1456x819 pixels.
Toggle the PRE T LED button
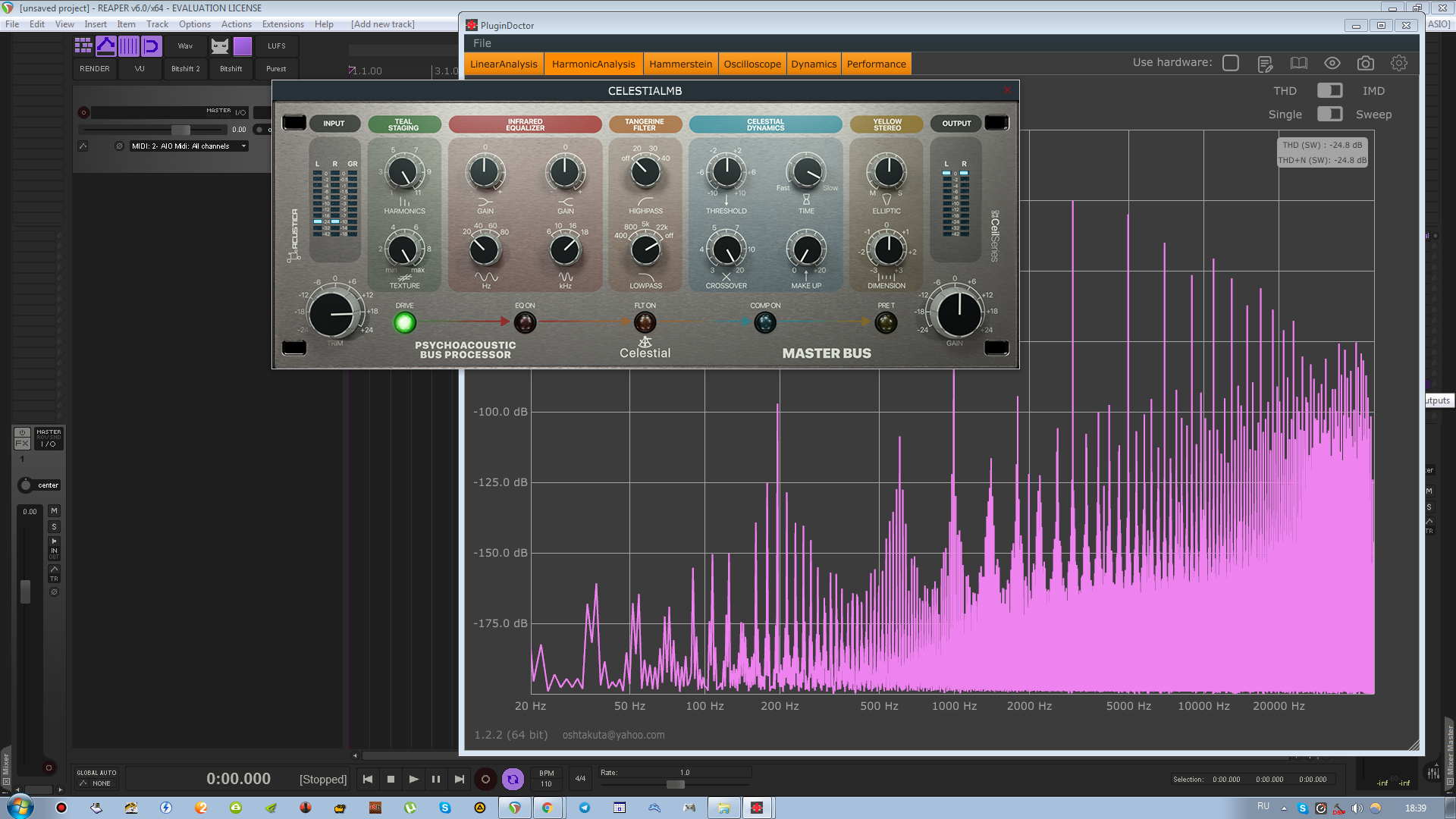[x=886, y=322]
